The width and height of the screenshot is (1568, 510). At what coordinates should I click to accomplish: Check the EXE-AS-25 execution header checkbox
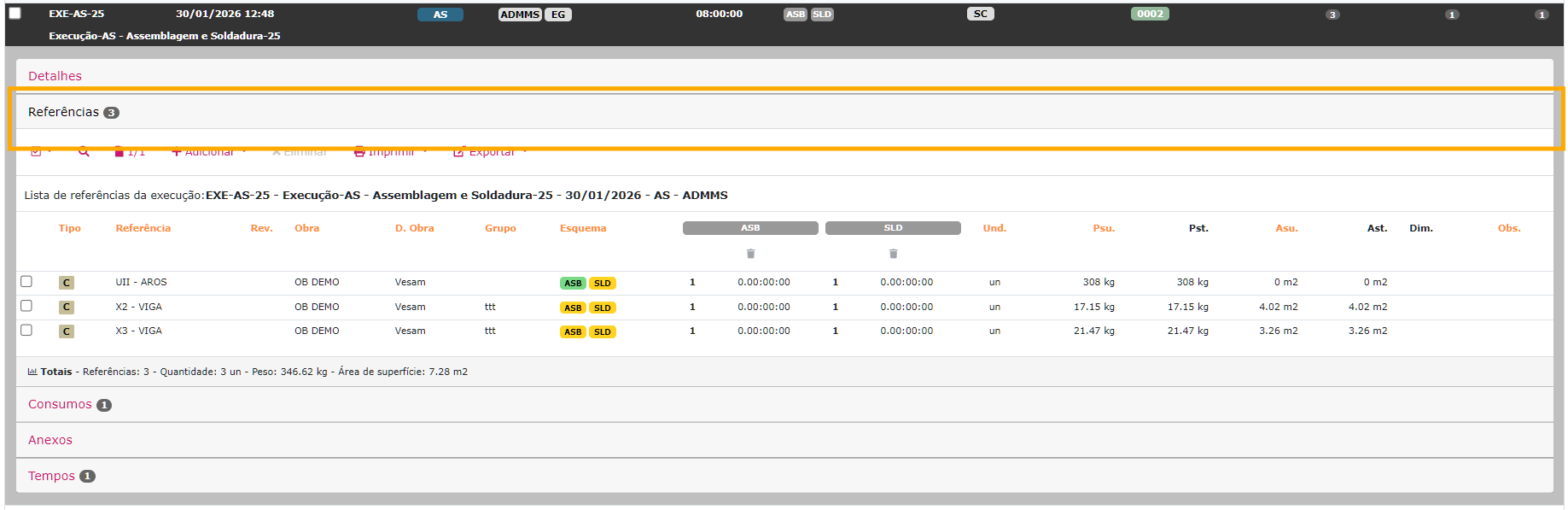coord(15,14)
